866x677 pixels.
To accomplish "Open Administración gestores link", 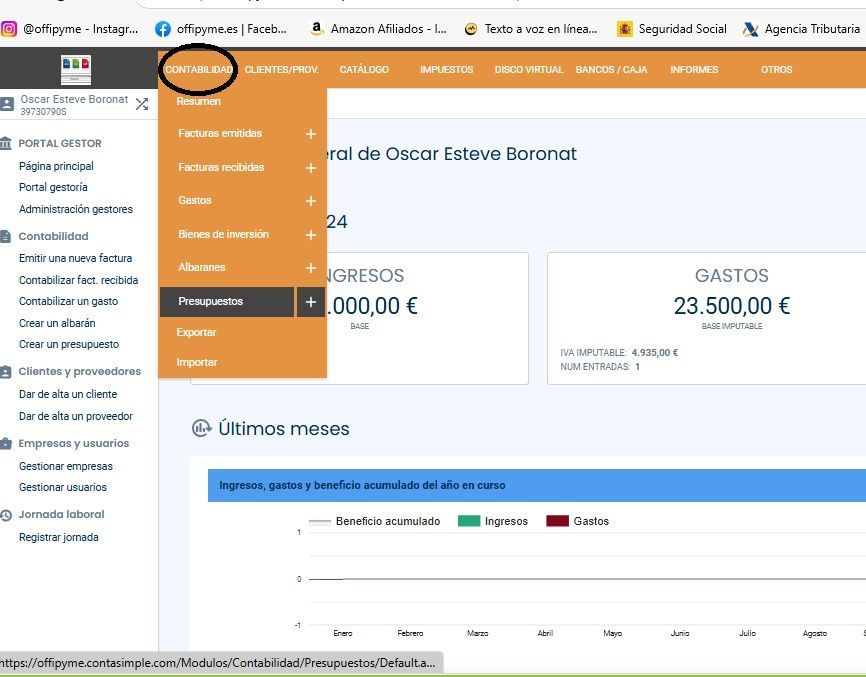I will point(76,209).
